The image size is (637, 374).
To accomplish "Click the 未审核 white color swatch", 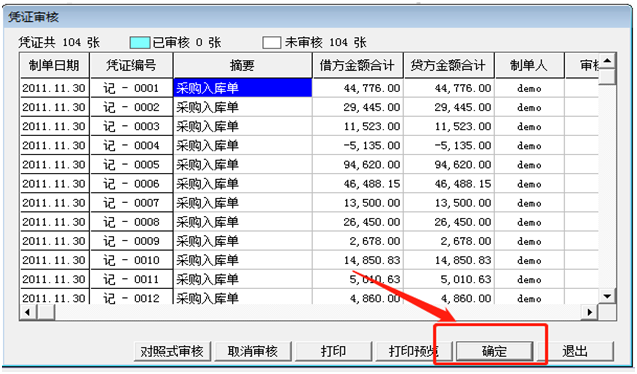I will 271,42.
